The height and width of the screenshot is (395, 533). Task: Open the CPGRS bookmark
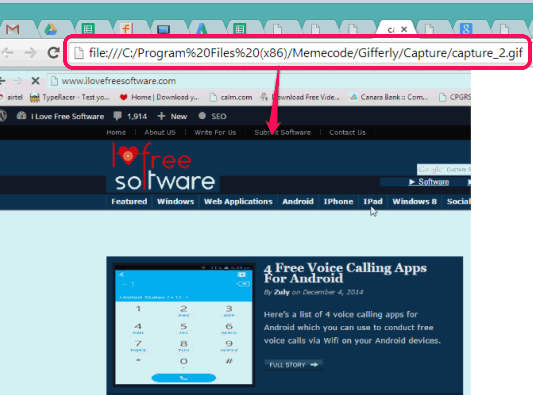455,97
